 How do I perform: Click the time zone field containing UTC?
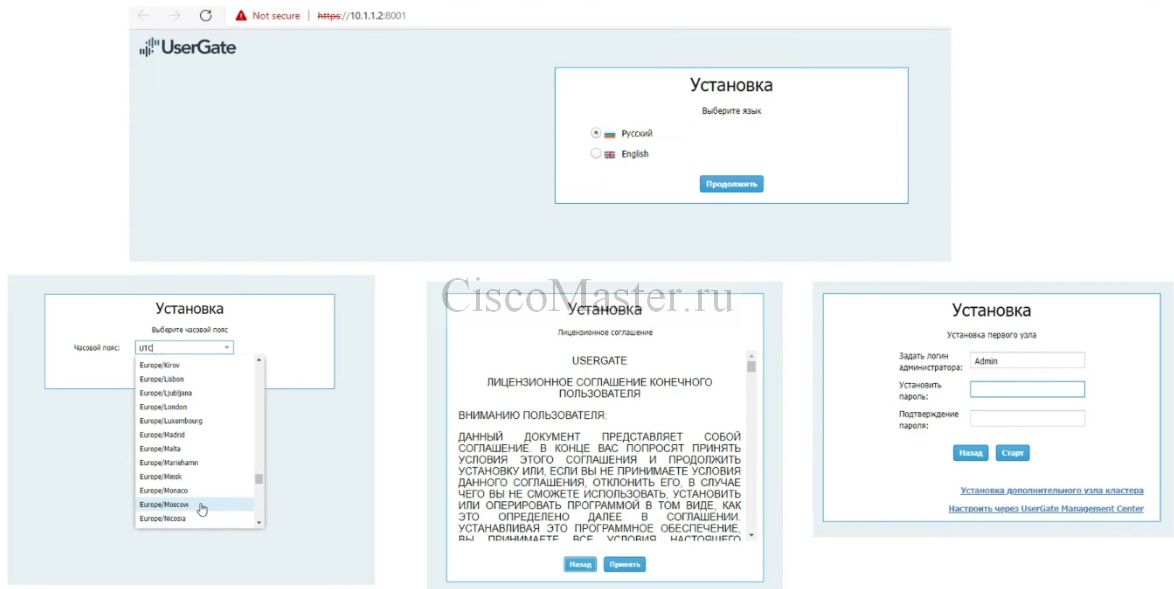coord(184,348)
